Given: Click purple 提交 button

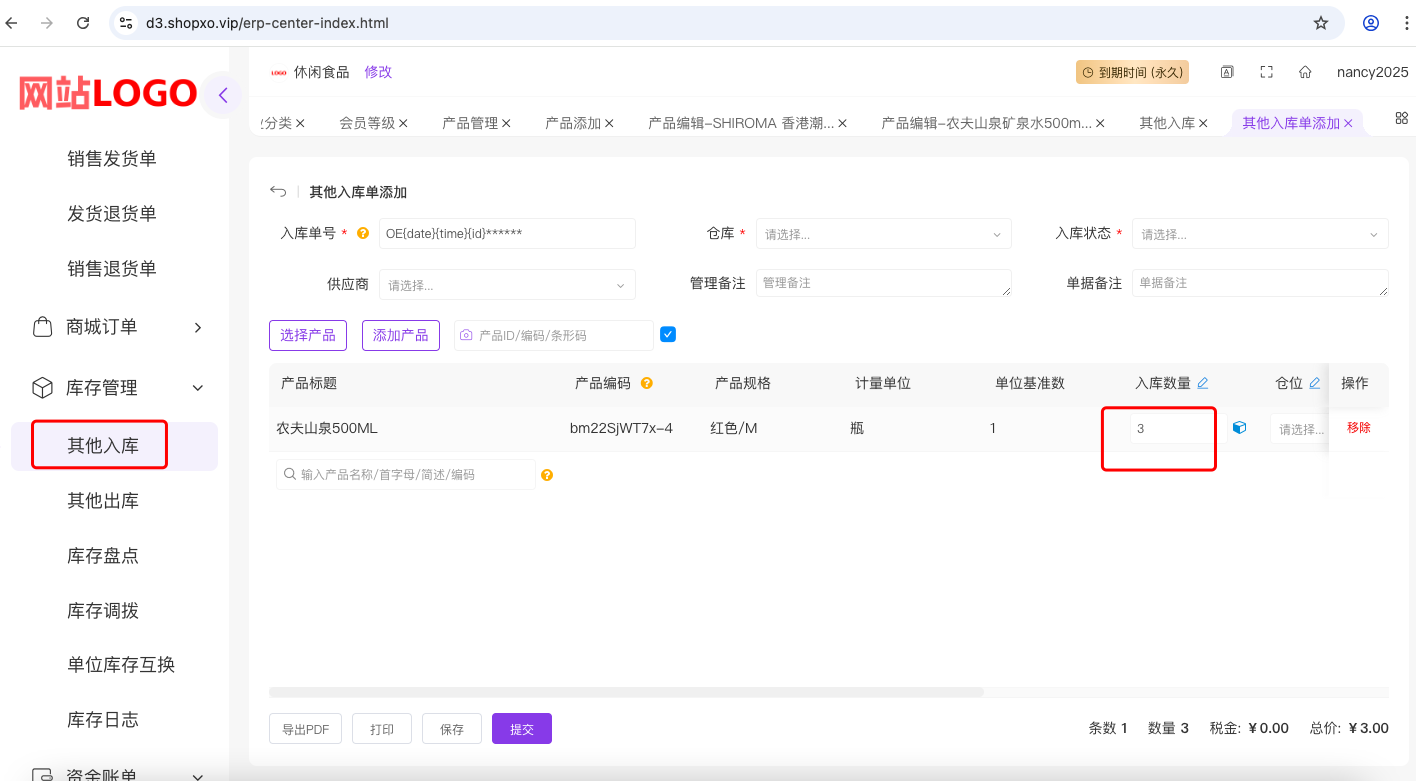Looking at the screenshot, I should [x=522, y=729].
